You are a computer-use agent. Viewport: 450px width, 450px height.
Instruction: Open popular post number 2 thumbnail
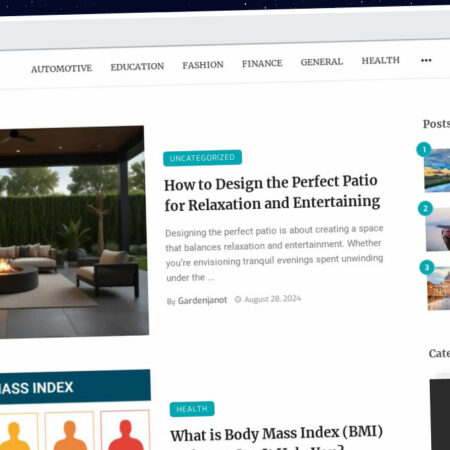click(x=438, y=229)
